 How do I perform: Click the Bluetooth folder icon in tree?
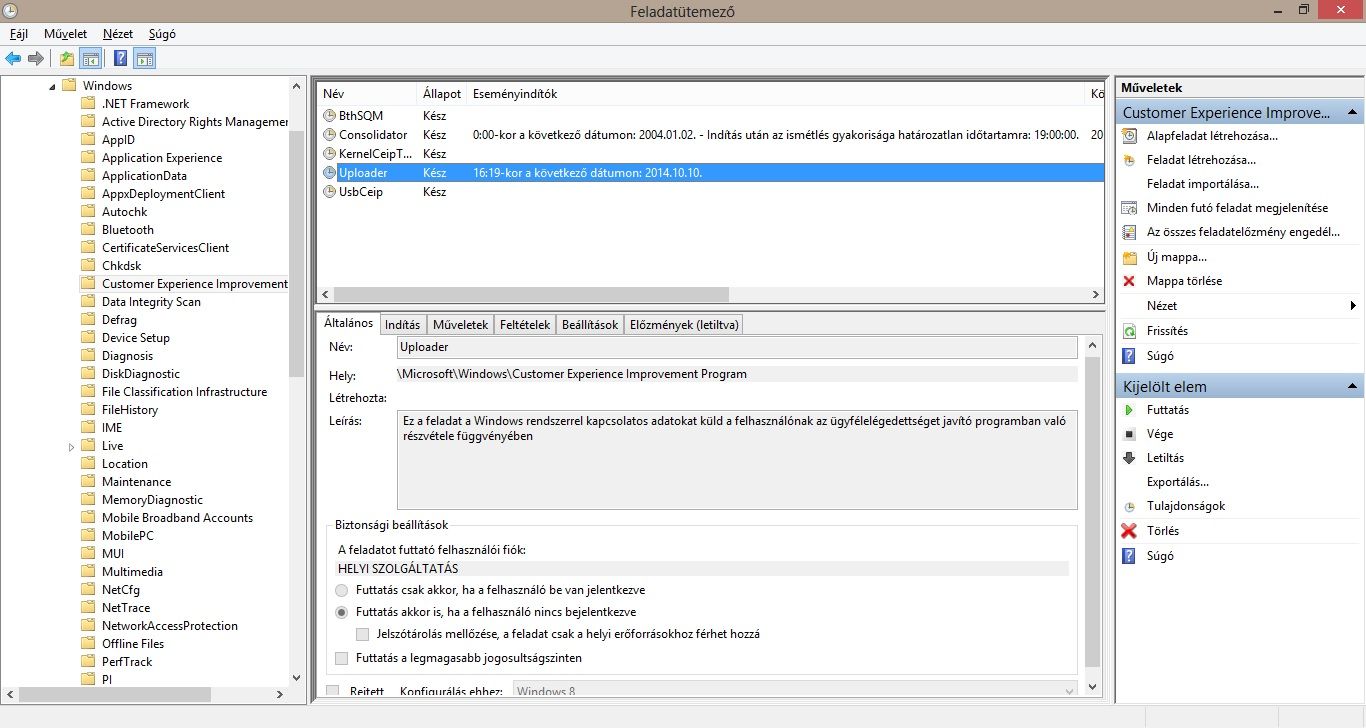coord(89,230)
